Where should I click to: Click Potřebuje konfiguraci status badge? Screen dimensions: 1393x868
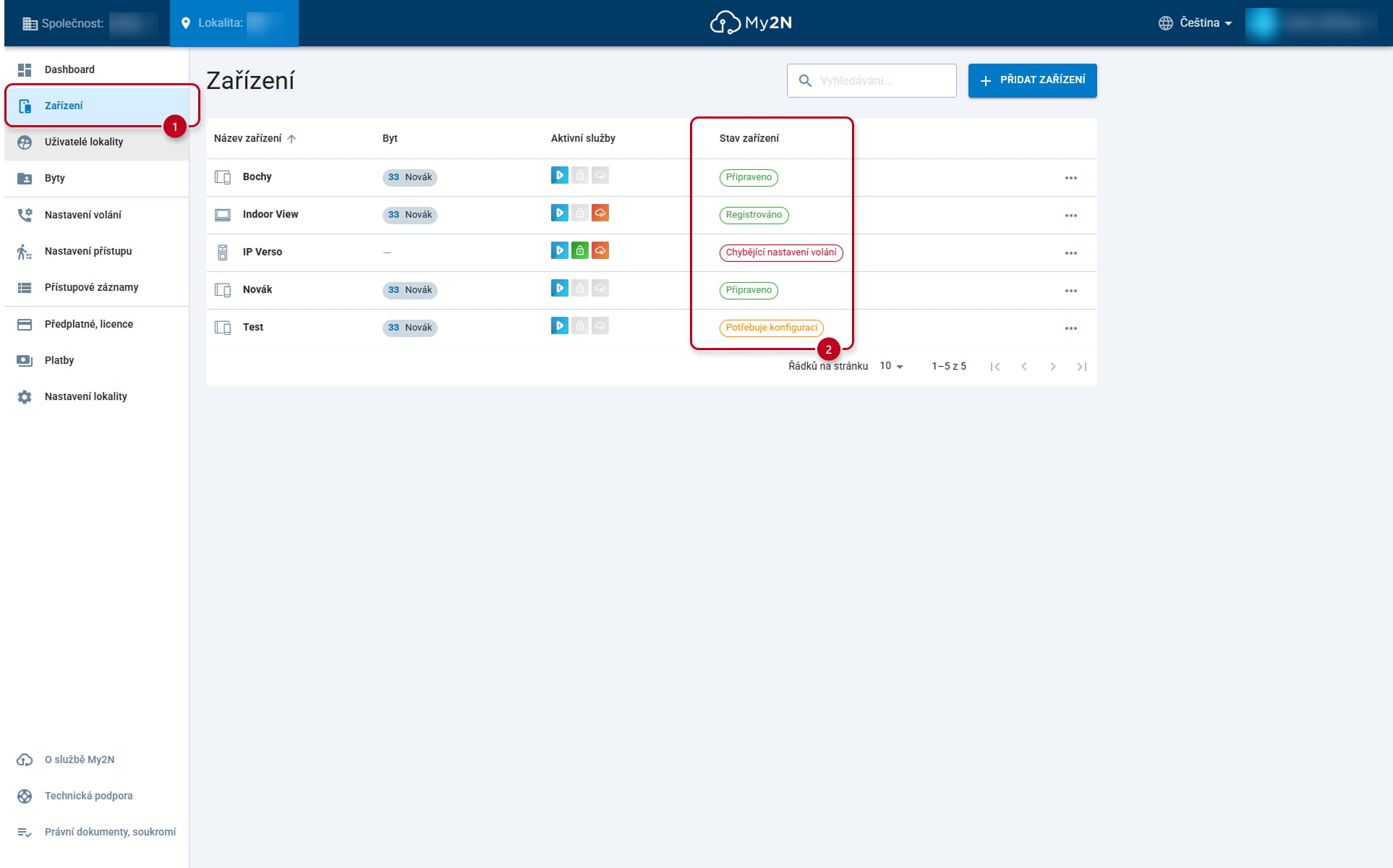tap(771, 328)
